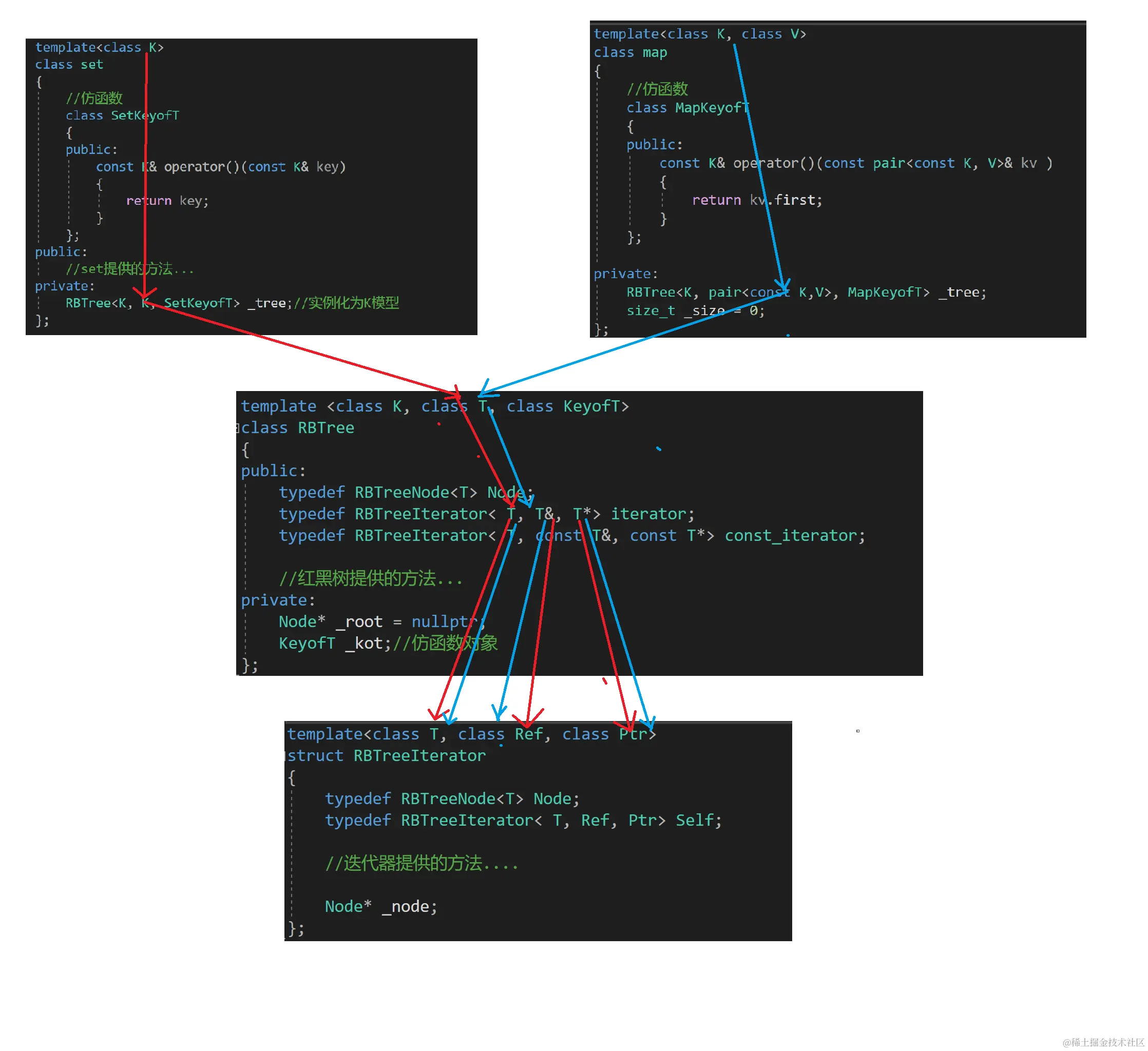Click "typedef RBTreeNode<T> Node;" inside struct RBTreeIterator
Image resolution: width=1148 pixels, height=1051 pixels.
452,799
